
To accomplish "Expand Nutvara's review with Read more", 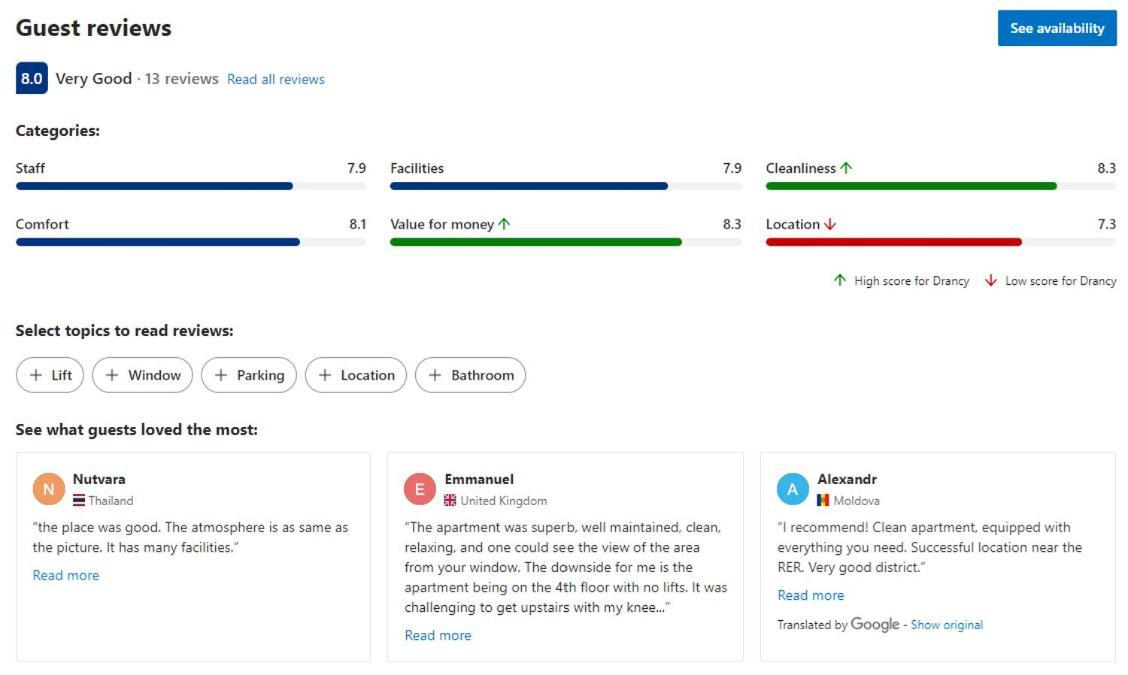I will (x=66, y=575).
